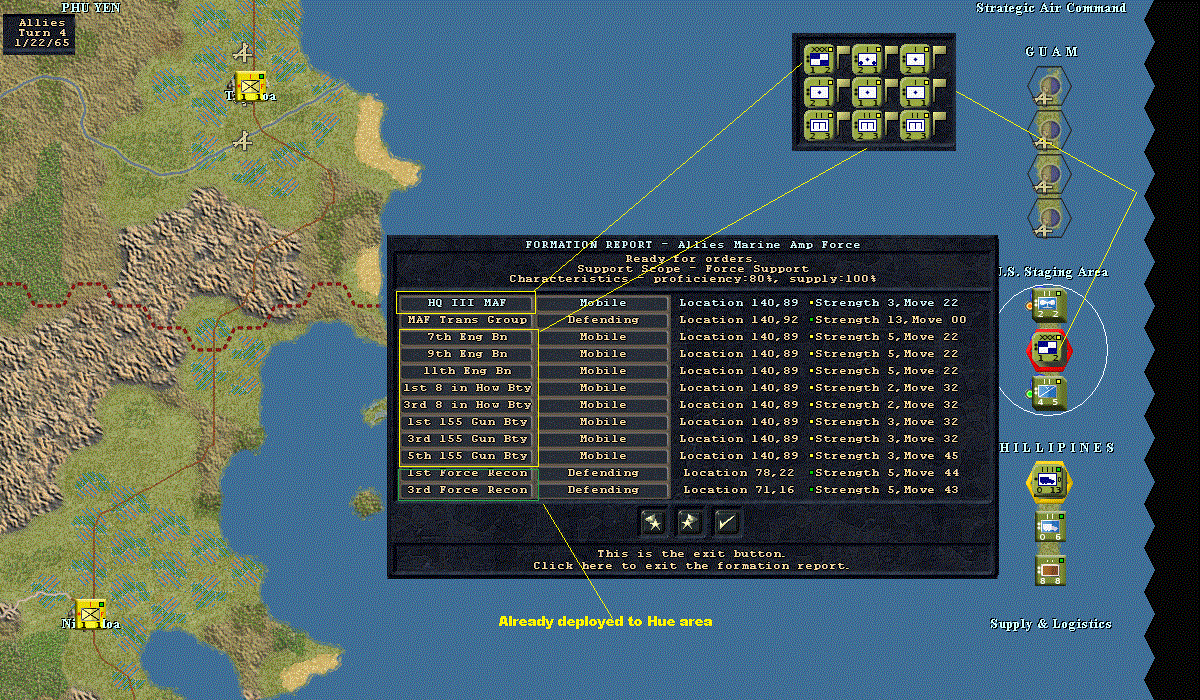Viewport: 1200px width, 700px height.
Task: Toggle the Defending status of 3rd Force Recon
Action: [603, 490]
